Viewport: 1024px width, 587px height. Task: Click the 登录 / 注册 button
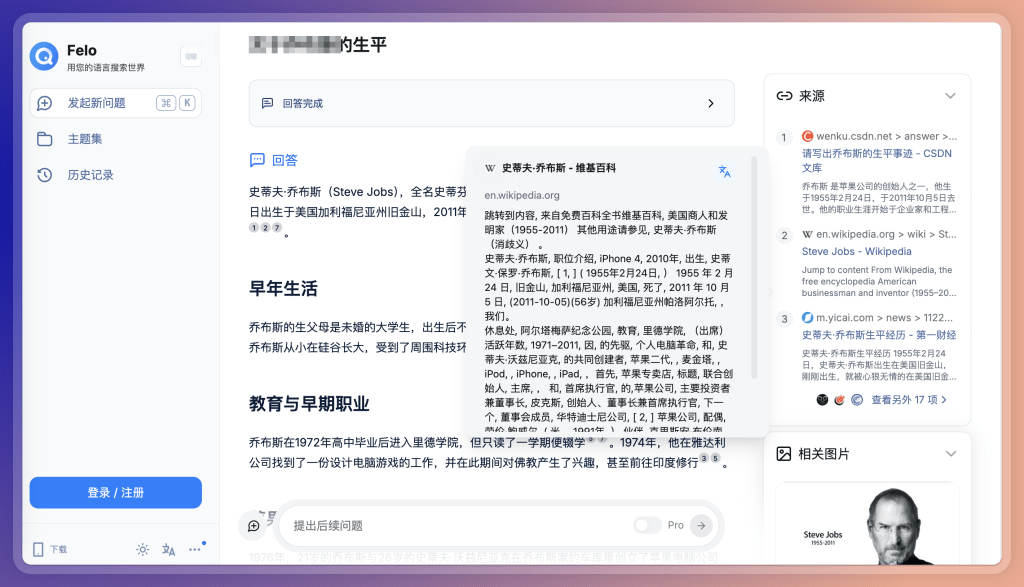[115, 493]
